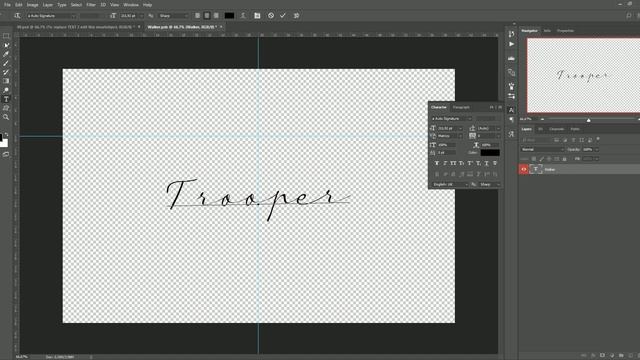Image resolution: width=640 pixels, height=360 pixels.
Task: Open the Image menu
Action: (32, 5)
